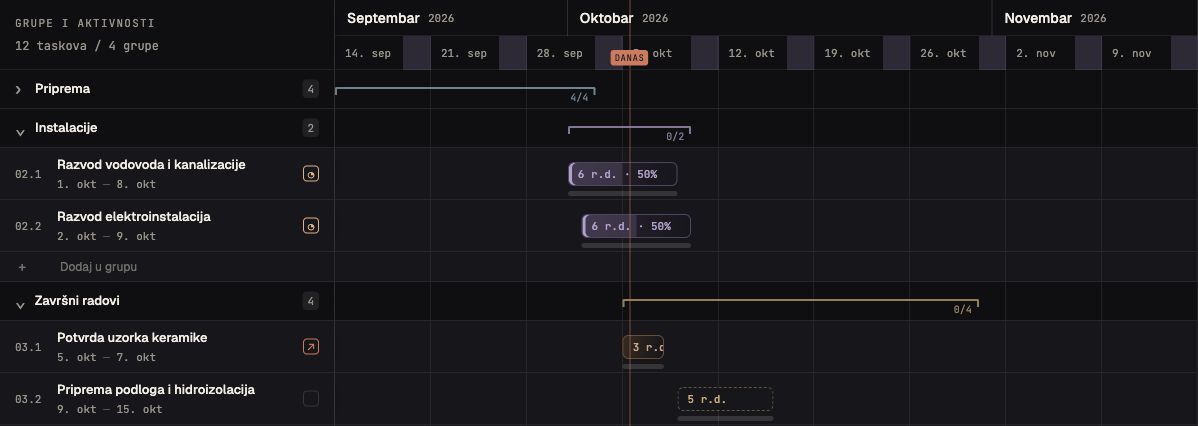Click 12 taskova / 4 grupe summary
Image resolution: width=1198 pixels, height=426 pixels.
87,46
